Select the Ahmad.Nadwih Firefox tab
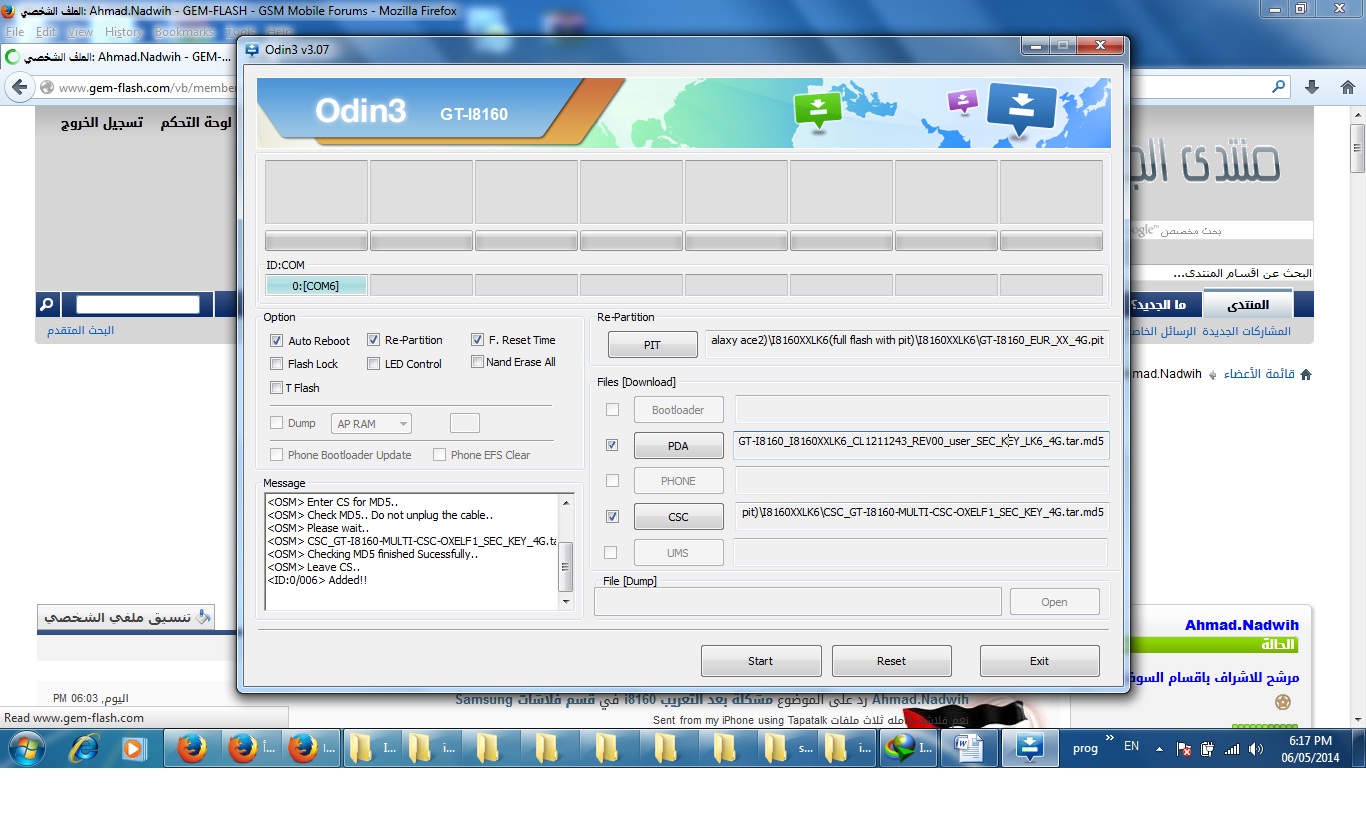1366x816 pixels. 120,57
